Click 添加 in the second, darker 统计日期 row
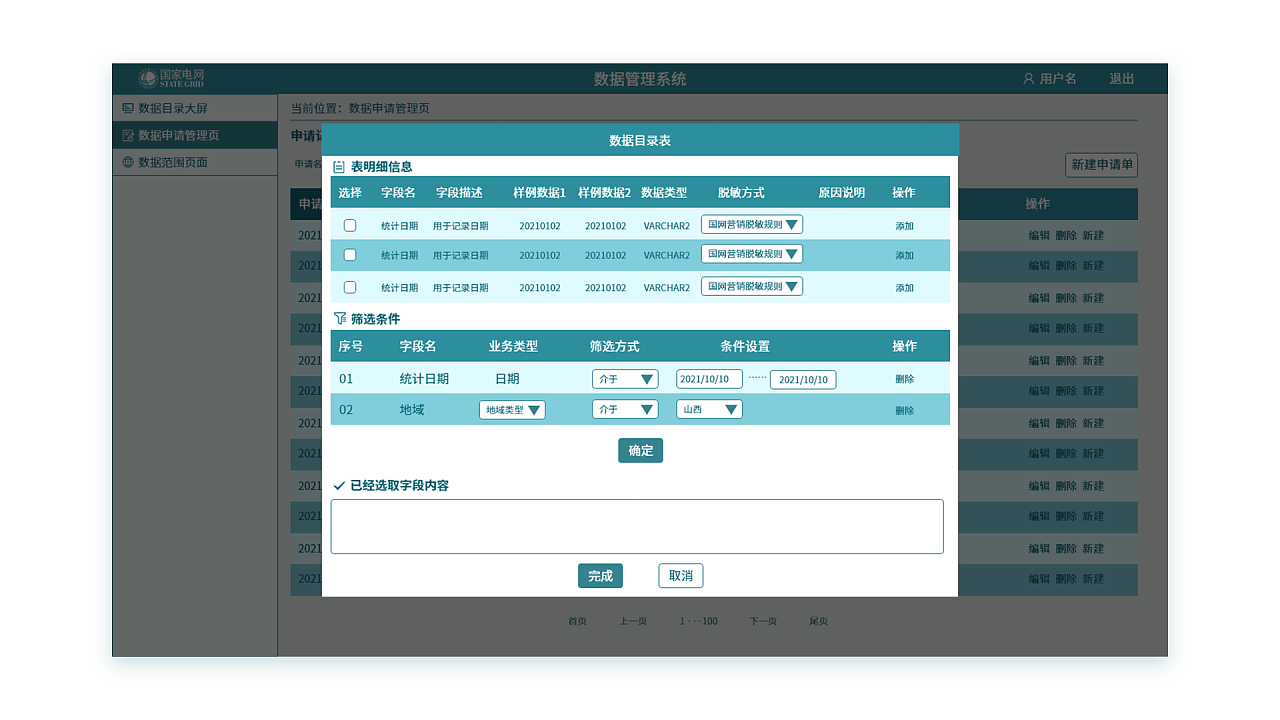The width and height of the screenshot is (1280, 720). (904, 255)
